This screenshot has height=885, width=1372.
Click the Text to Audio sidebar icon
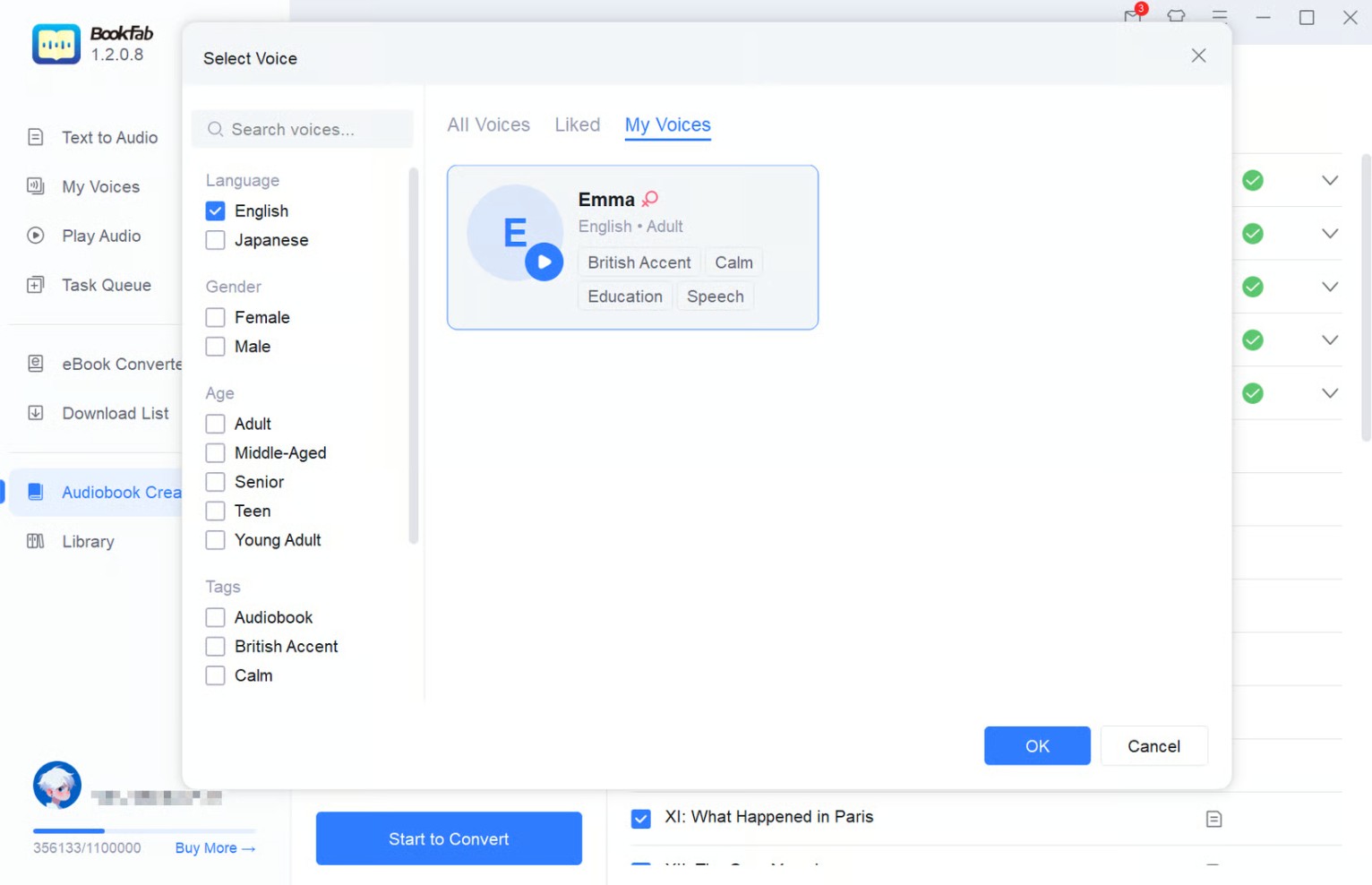click(36, 137)
